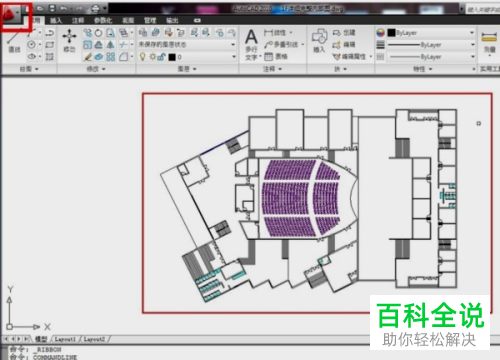
Task: Expand the Properties (特性) panel
Action: coord(423,69)
